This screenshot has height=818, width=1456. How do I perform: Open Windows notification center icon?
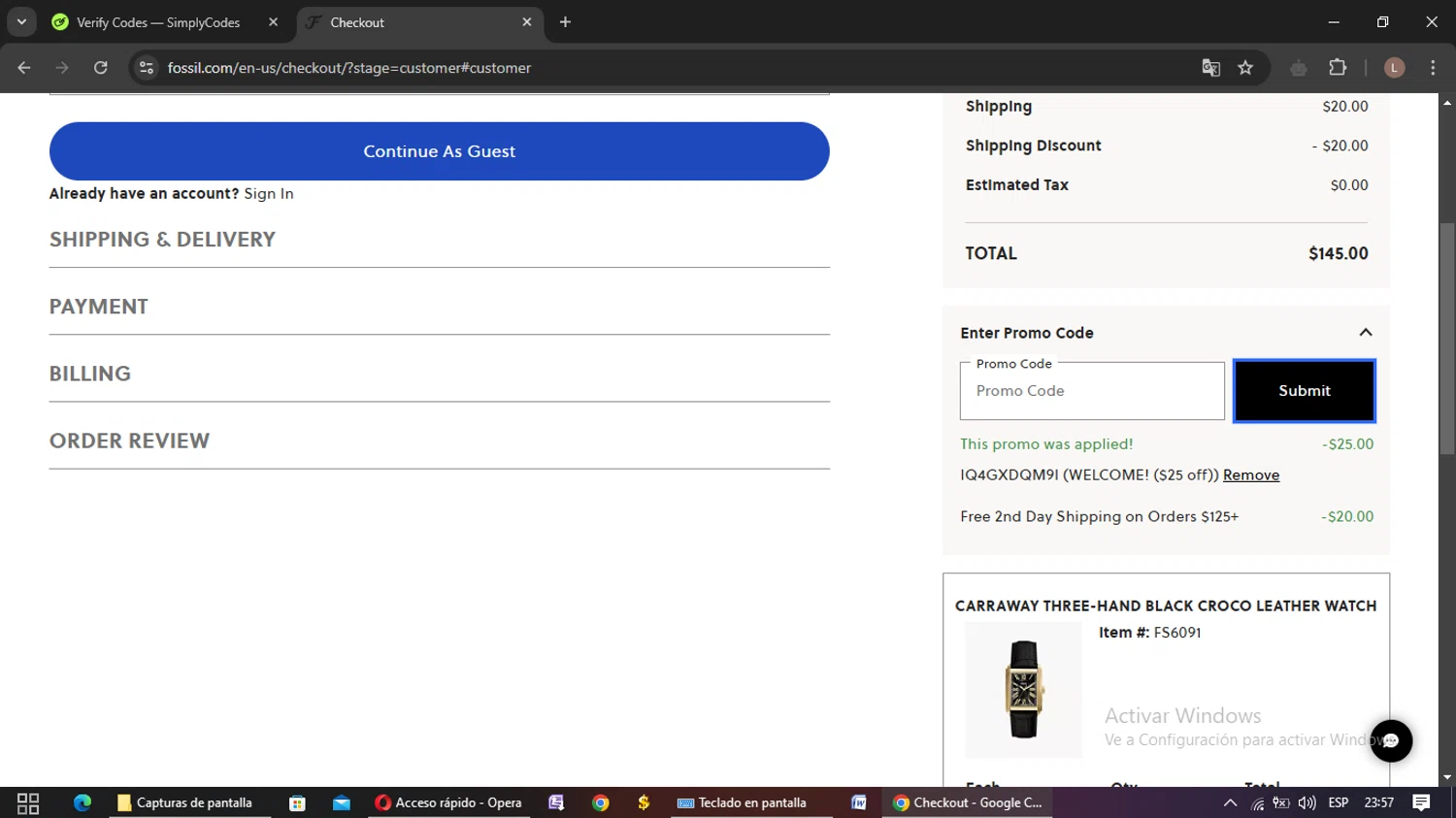point(1422,803)
